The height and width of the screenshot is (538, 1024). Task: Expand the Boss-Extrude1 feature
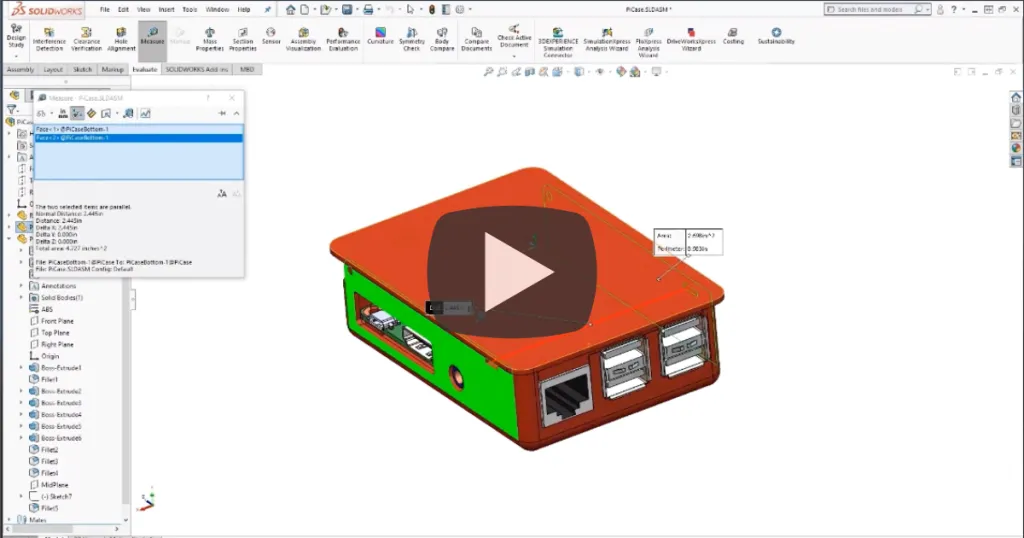(21, 368)
